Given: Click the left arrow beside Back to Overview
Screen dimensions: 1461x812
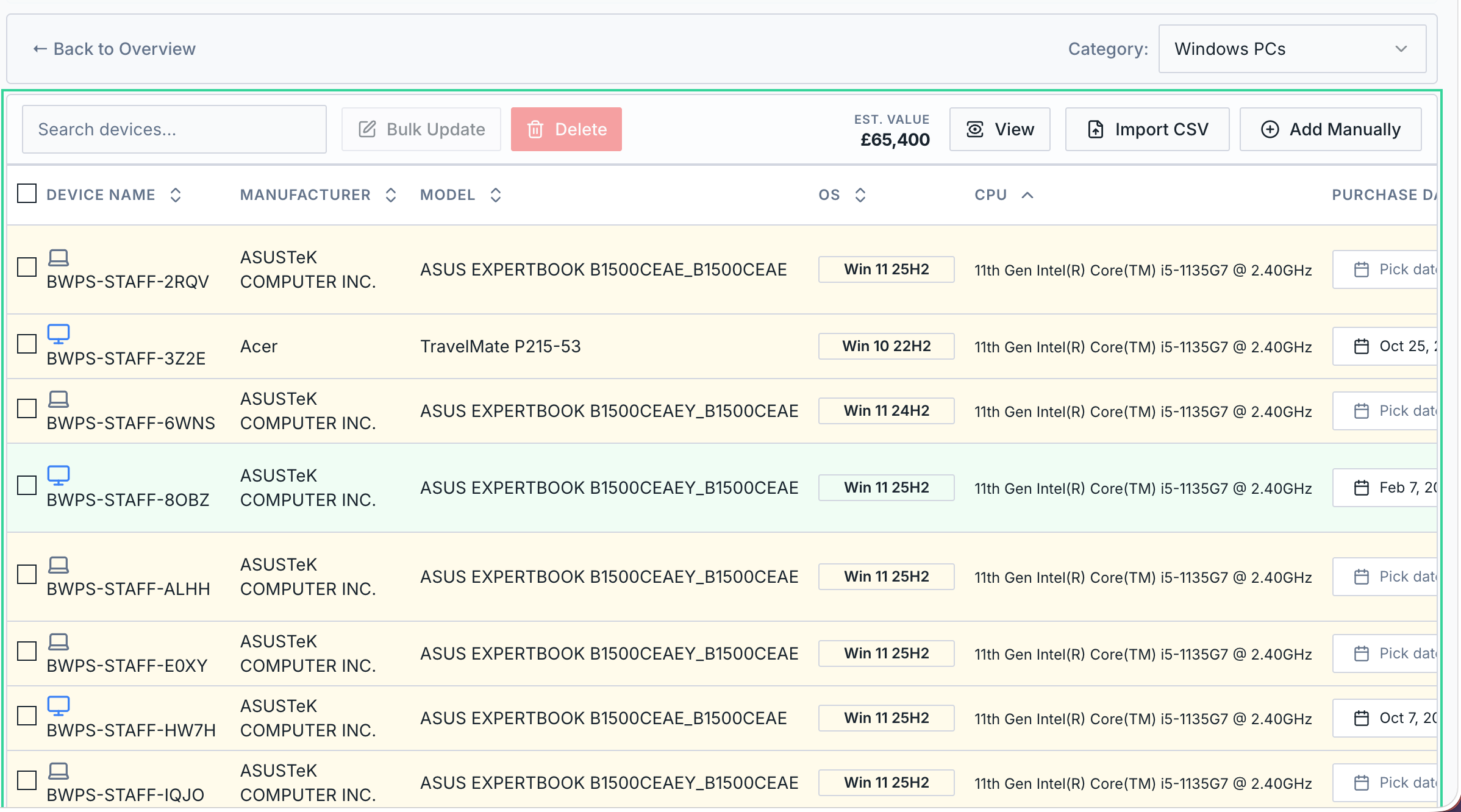Looking at the screenshot, I should [40, 49].
